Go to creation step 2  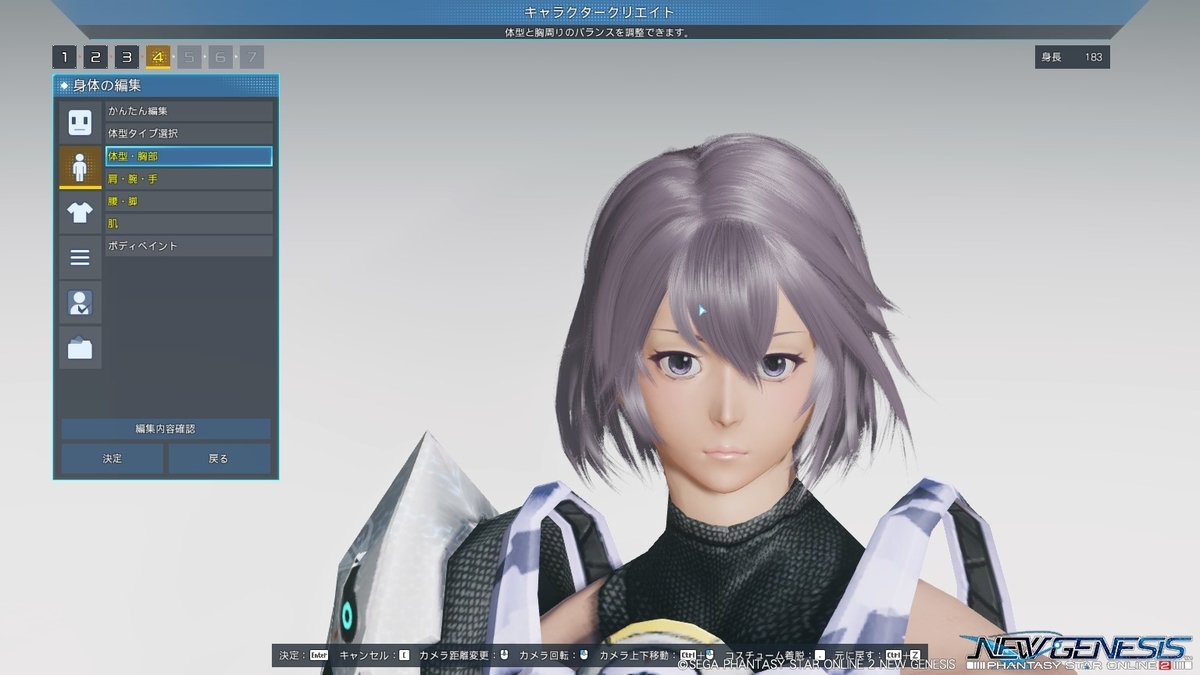click(96, 57)
